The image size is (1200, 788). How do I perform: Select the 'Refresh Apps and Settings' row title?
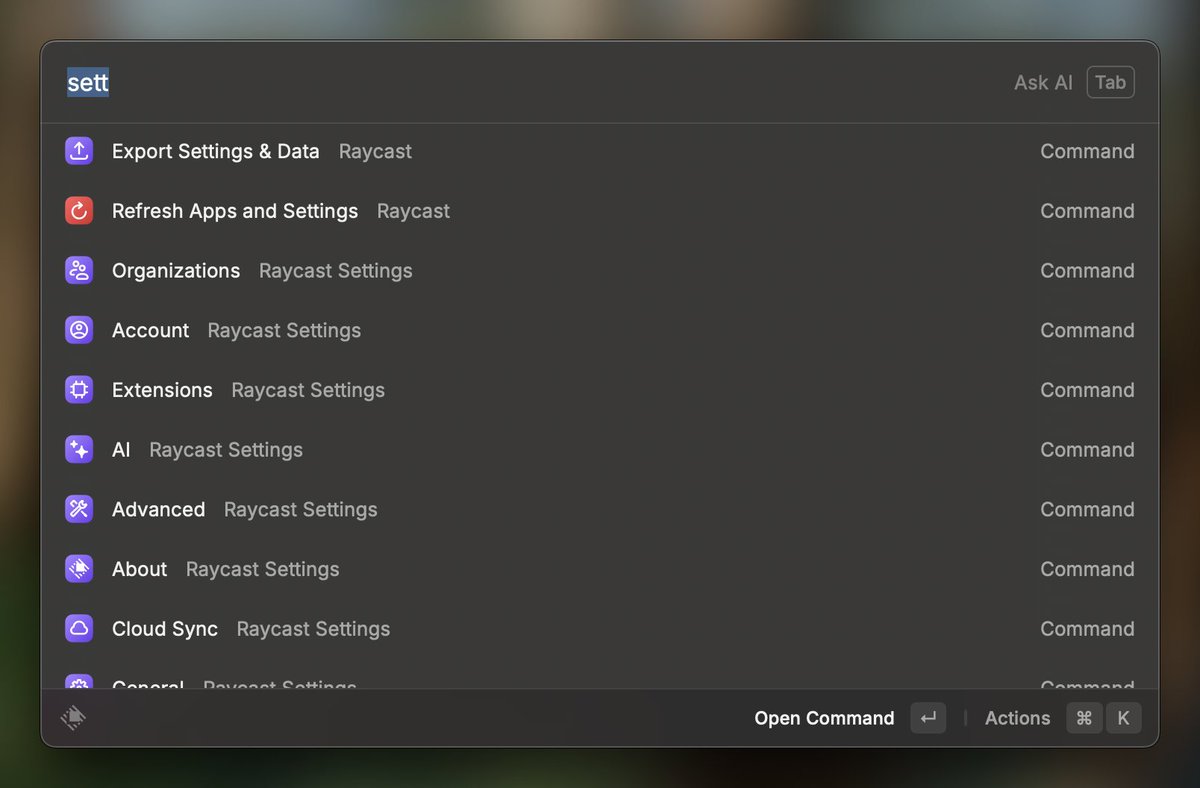(x=235, y=211)
